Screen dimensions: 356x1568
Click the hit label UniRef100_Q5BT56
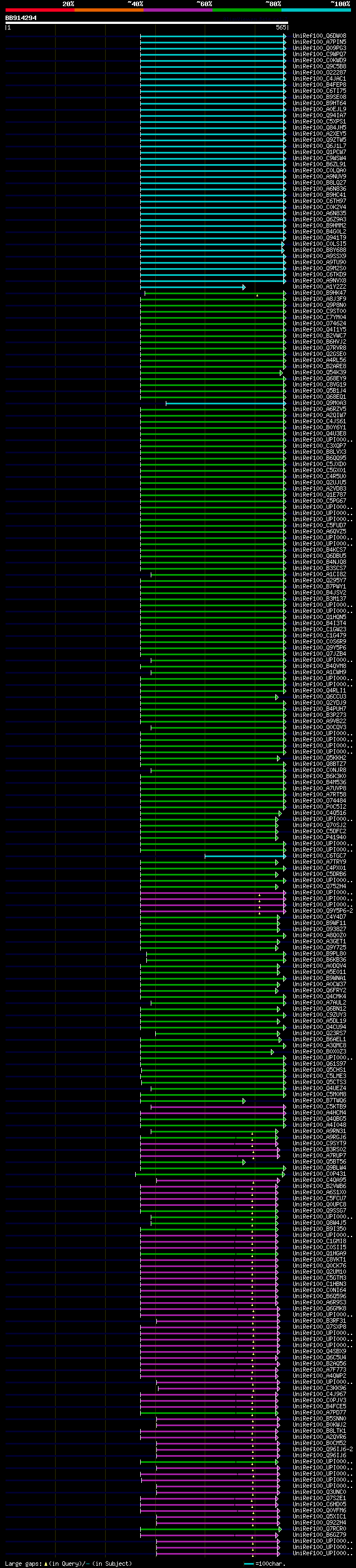[x=319, y=1162]
